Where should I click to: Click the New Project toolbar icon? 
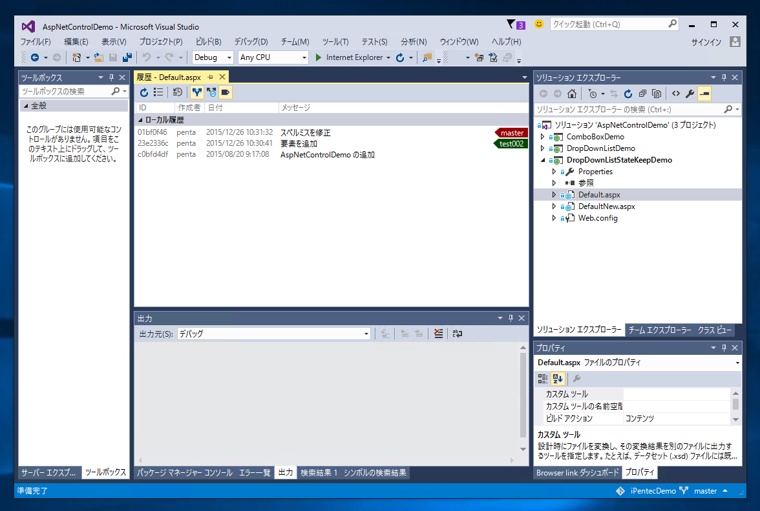(77, 58)
